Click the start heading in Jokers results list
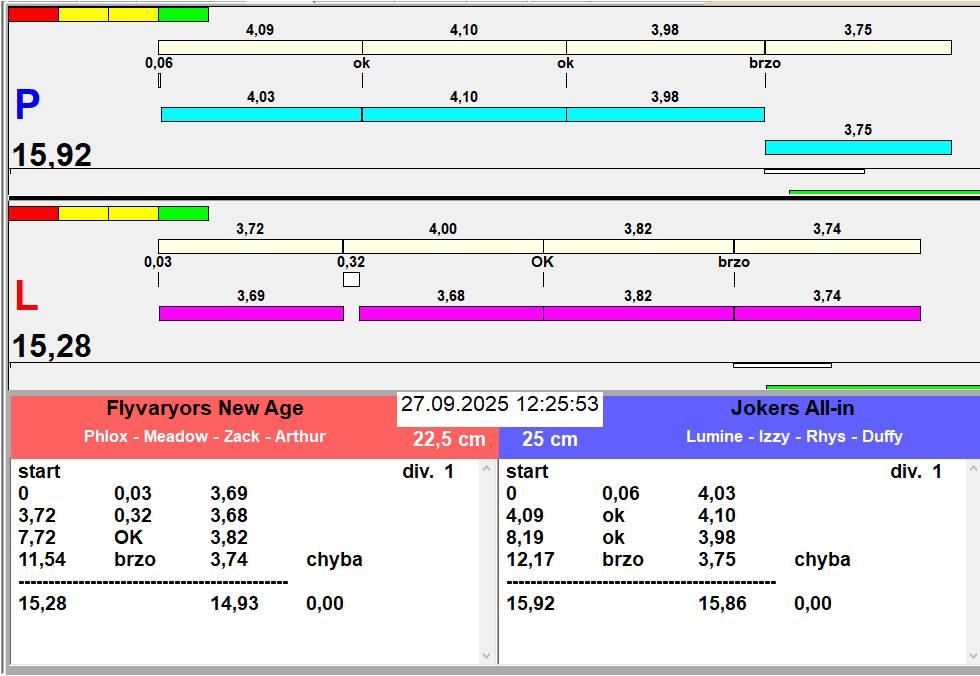The height and width of the screenshot is (676, 980). pyautogui.click(x=527, y=471)
